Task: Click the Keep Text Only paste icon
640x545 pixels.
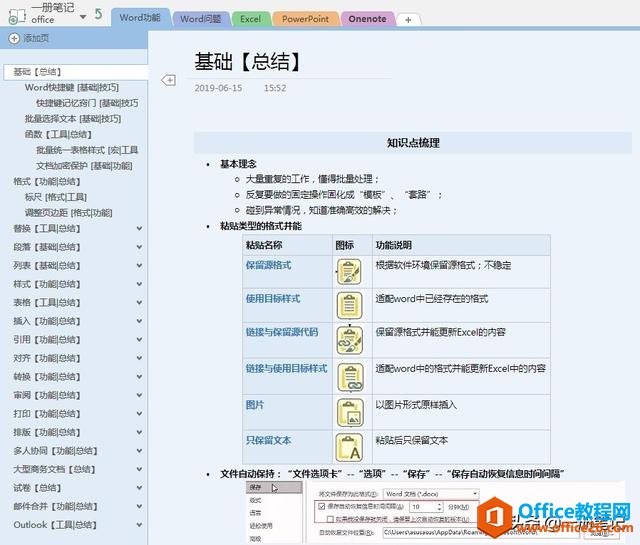Action: pyautogui.click(x=349, y=447)
